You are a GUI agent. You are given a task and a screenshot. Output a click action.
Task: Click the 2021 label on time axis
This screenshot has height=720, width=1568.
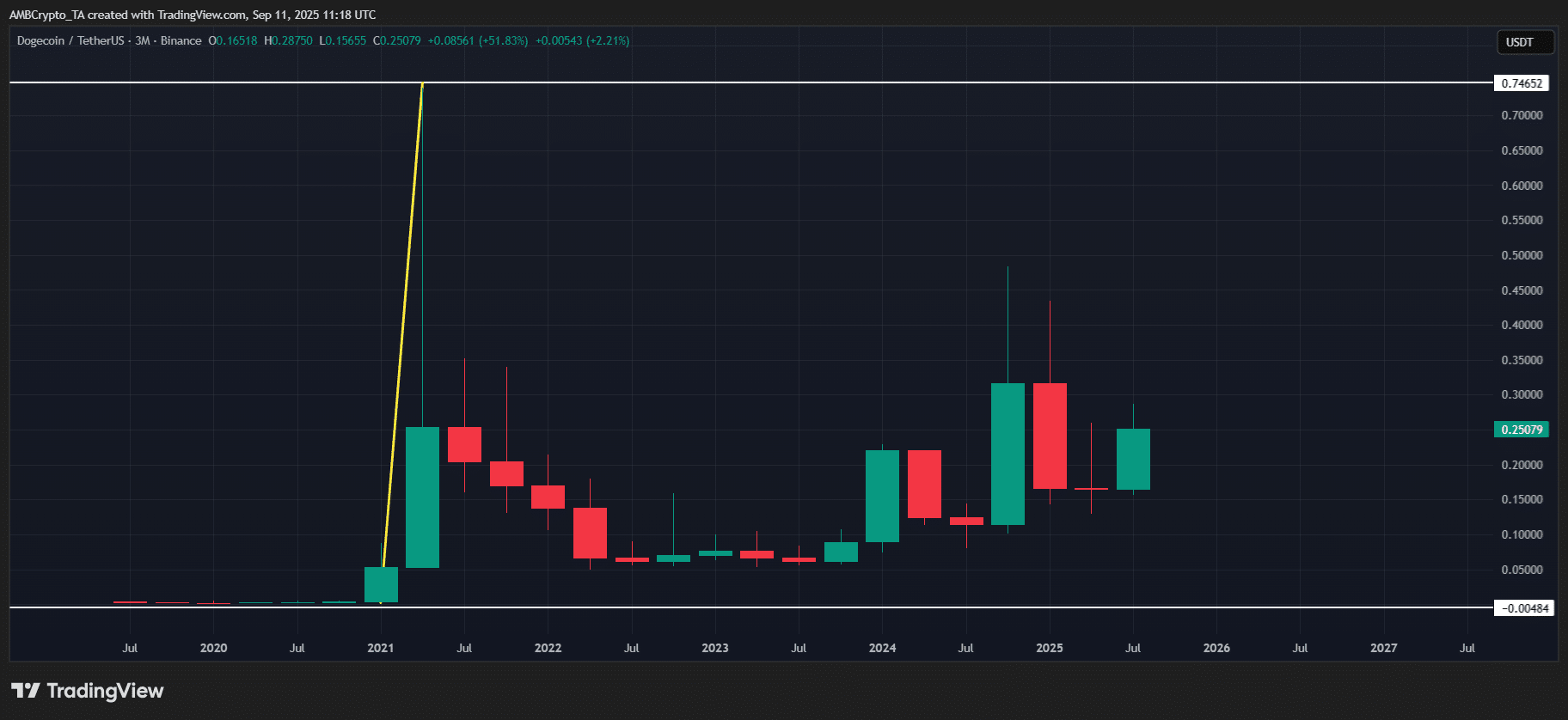click(380, 648)
